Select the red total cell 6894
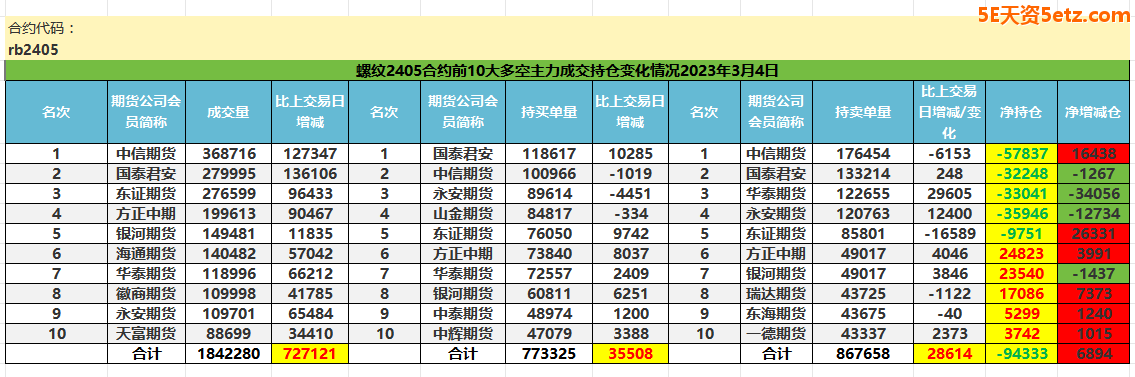Viewport: 1135px width, 377px height. (x=1092, y=354)
